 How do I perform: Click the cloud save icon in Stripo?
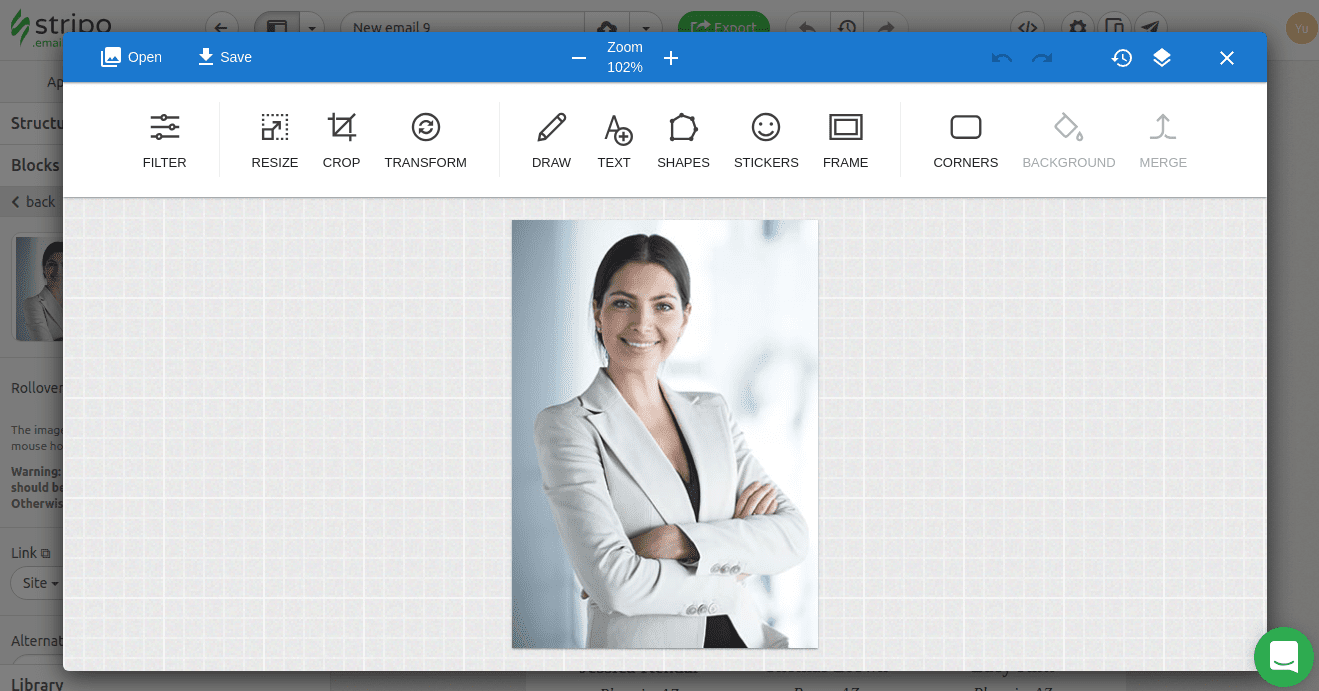click(607, 27)
